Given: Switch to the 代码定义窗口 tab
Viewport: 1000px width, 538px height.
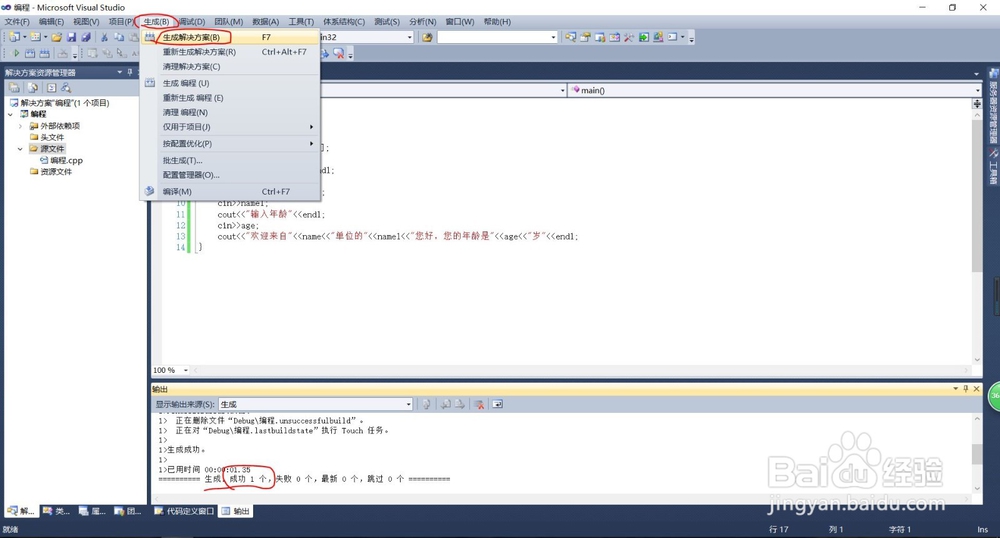Looking at the screenshot, I should point(184,511).
